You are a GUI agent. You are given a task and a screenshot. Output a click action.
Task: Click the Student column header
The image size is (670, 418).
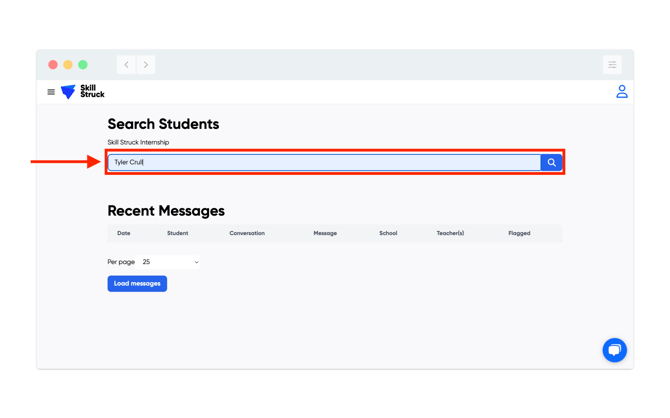pyautogui.click(x=177, y=233)
